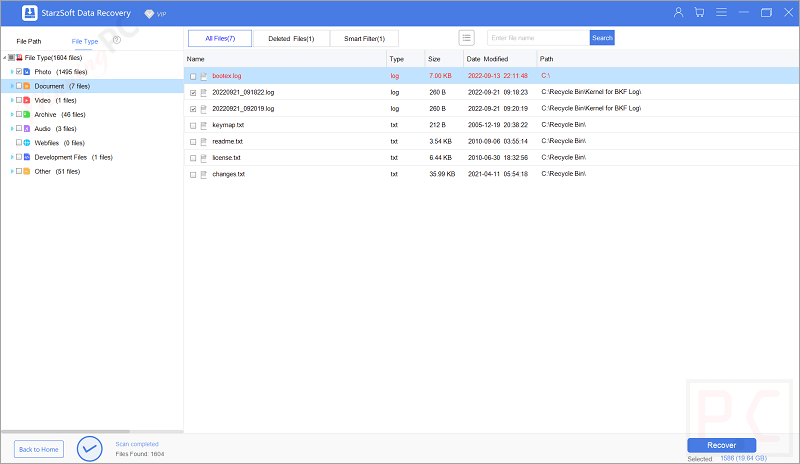Switch to the All Files(7) tab
This screenshot has width=800, height=464.
[220, 38]
